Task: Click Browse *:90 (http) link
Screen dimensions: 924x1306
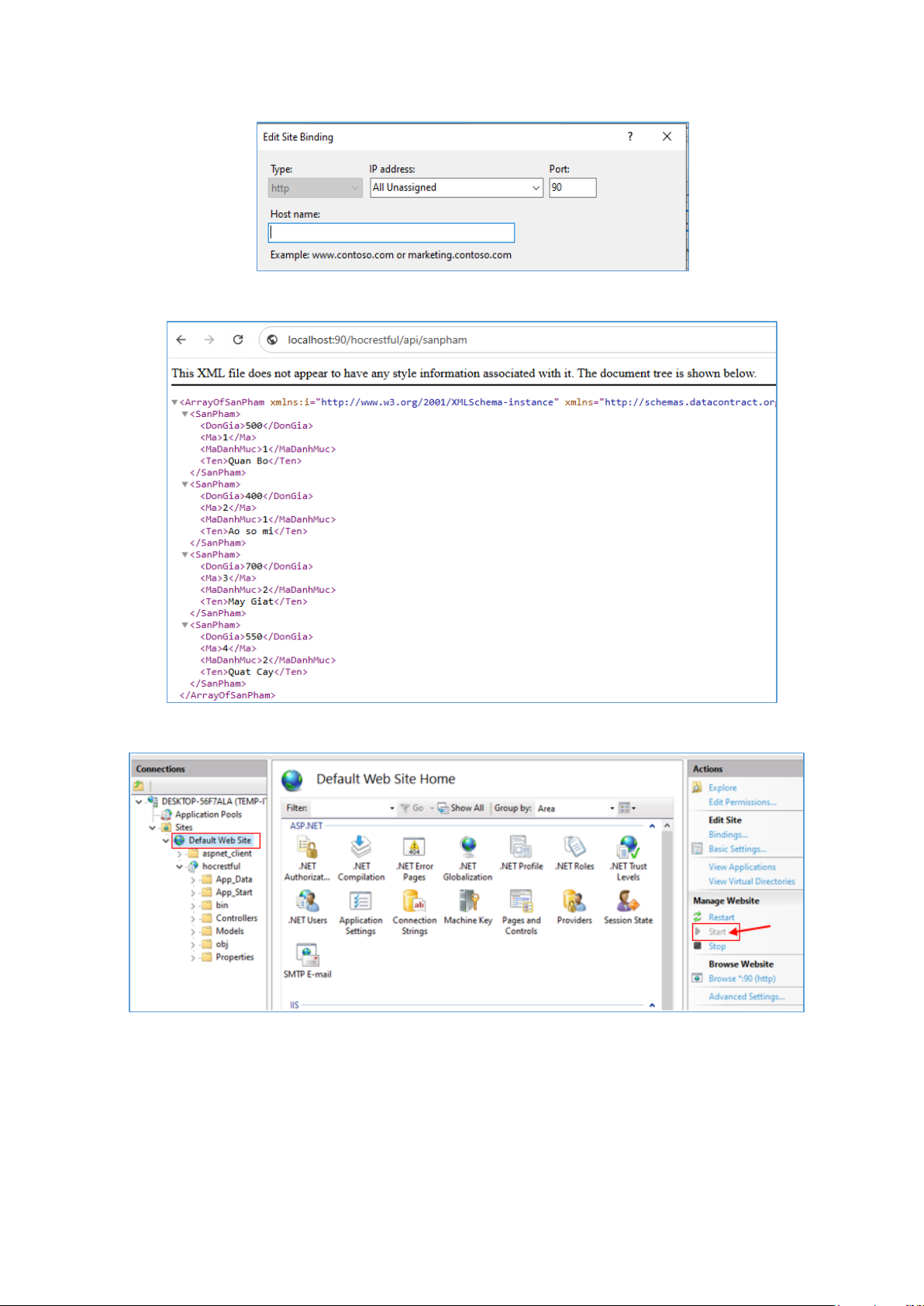Action: click(x=742, y=979)
